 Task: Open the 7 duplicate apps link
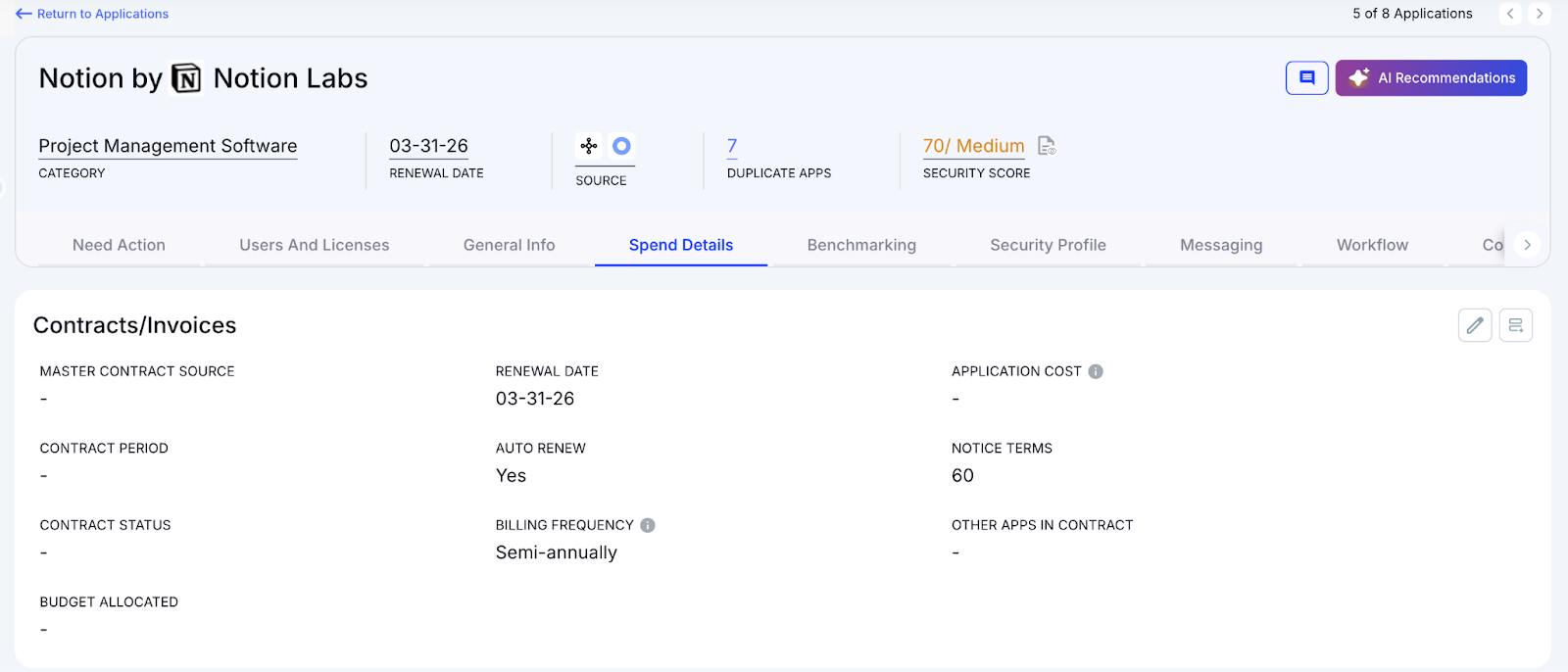(x=732, y=146)
